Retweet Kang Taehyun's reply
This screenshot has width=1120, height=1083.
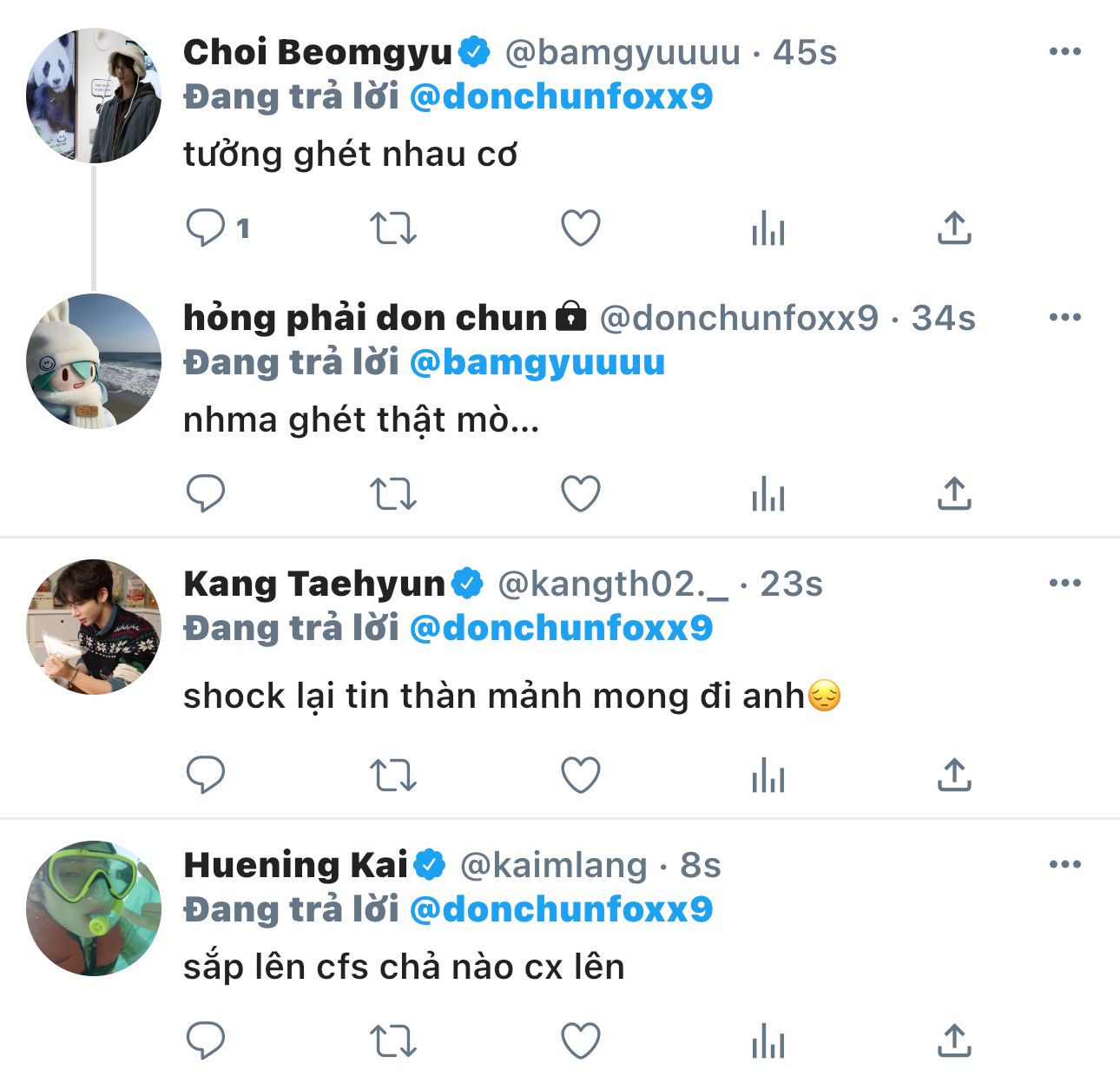[393, 775]
